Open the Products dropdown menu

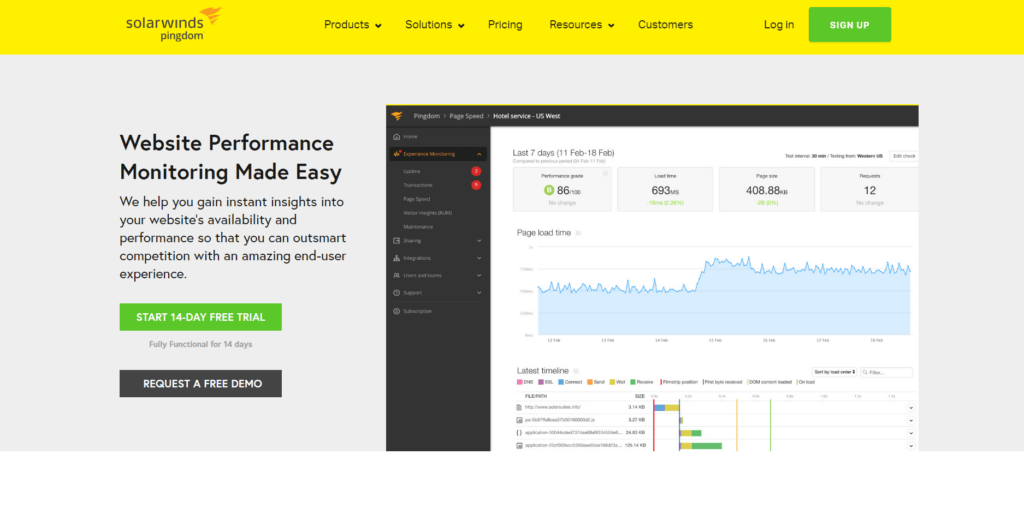coord(353,25)
